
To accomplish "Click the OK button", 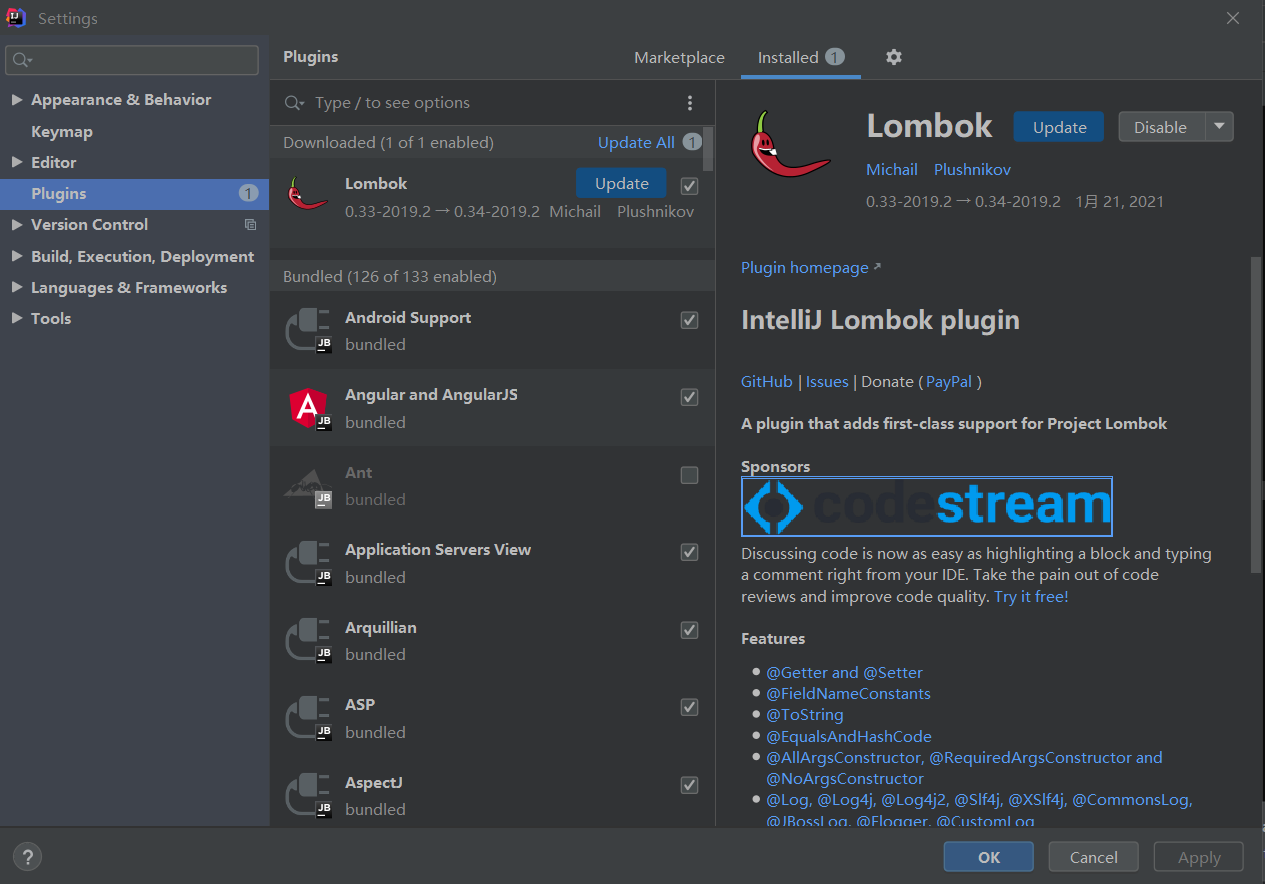I will coord(989,857).
